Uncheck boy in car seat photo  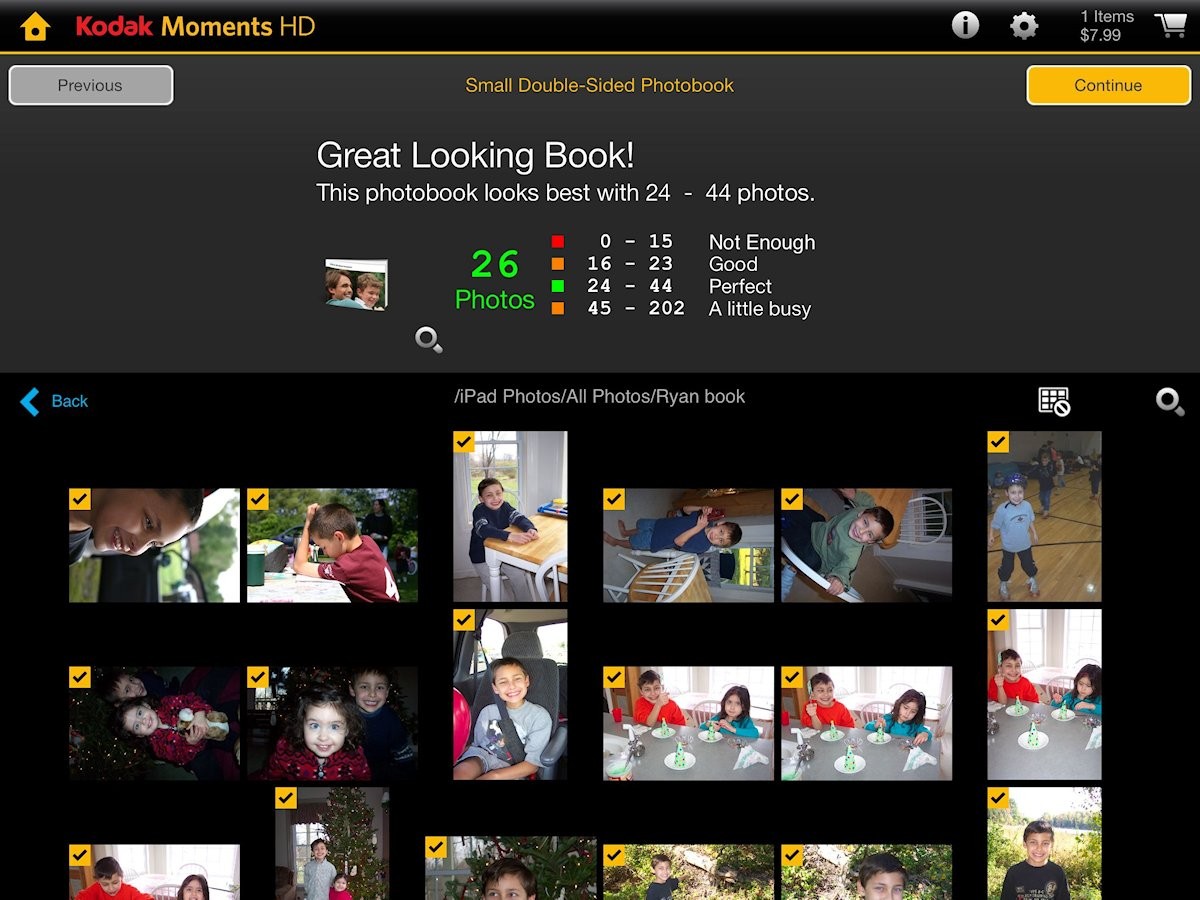point(464,620)
